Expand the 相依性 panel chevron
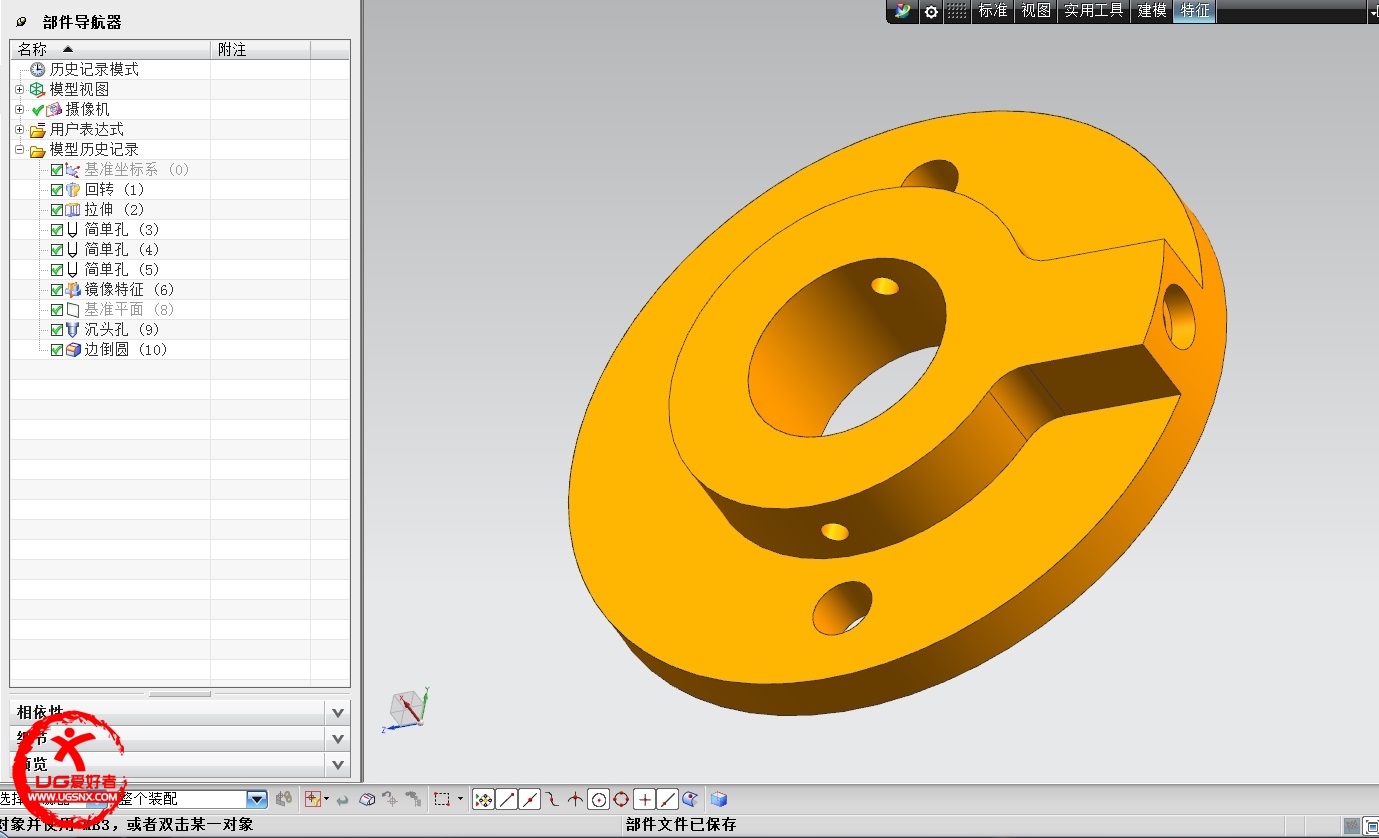Viewport: 1379px width, 838px height. [x=338, y=713]
